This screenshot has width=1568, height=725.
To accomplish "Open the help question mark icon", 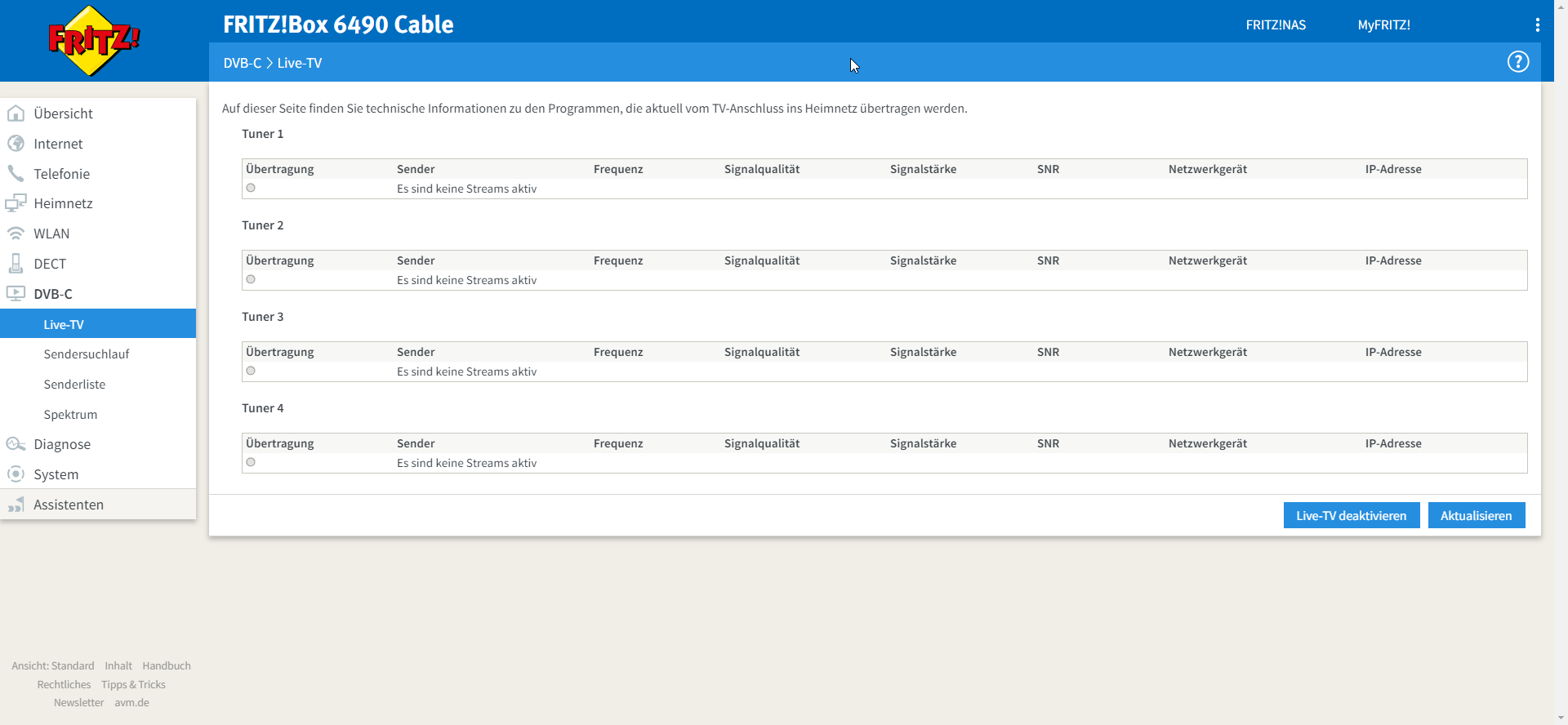I will [1518, 62].
